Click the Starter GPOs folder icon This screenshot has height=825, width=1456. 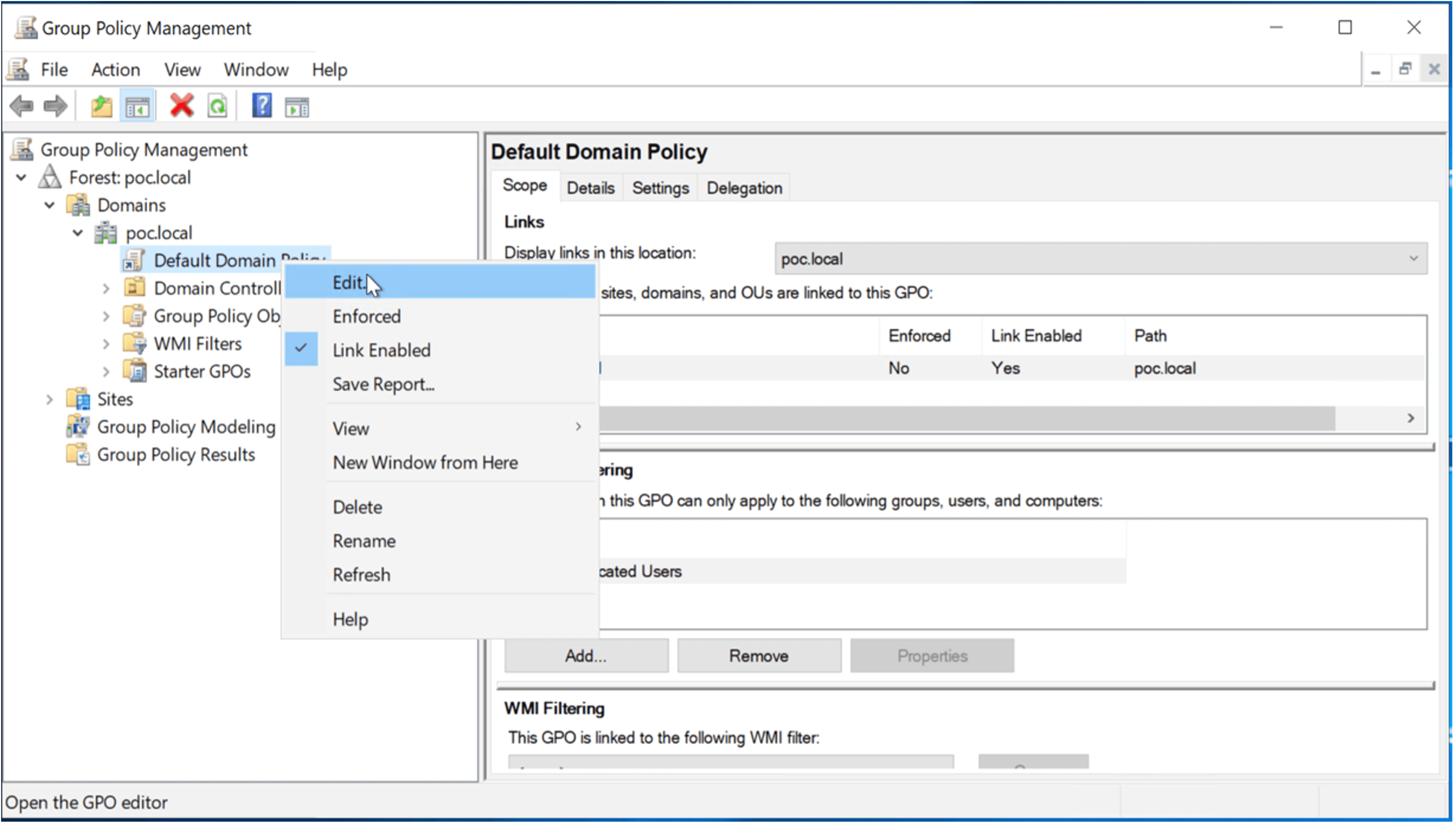point(135,371)
